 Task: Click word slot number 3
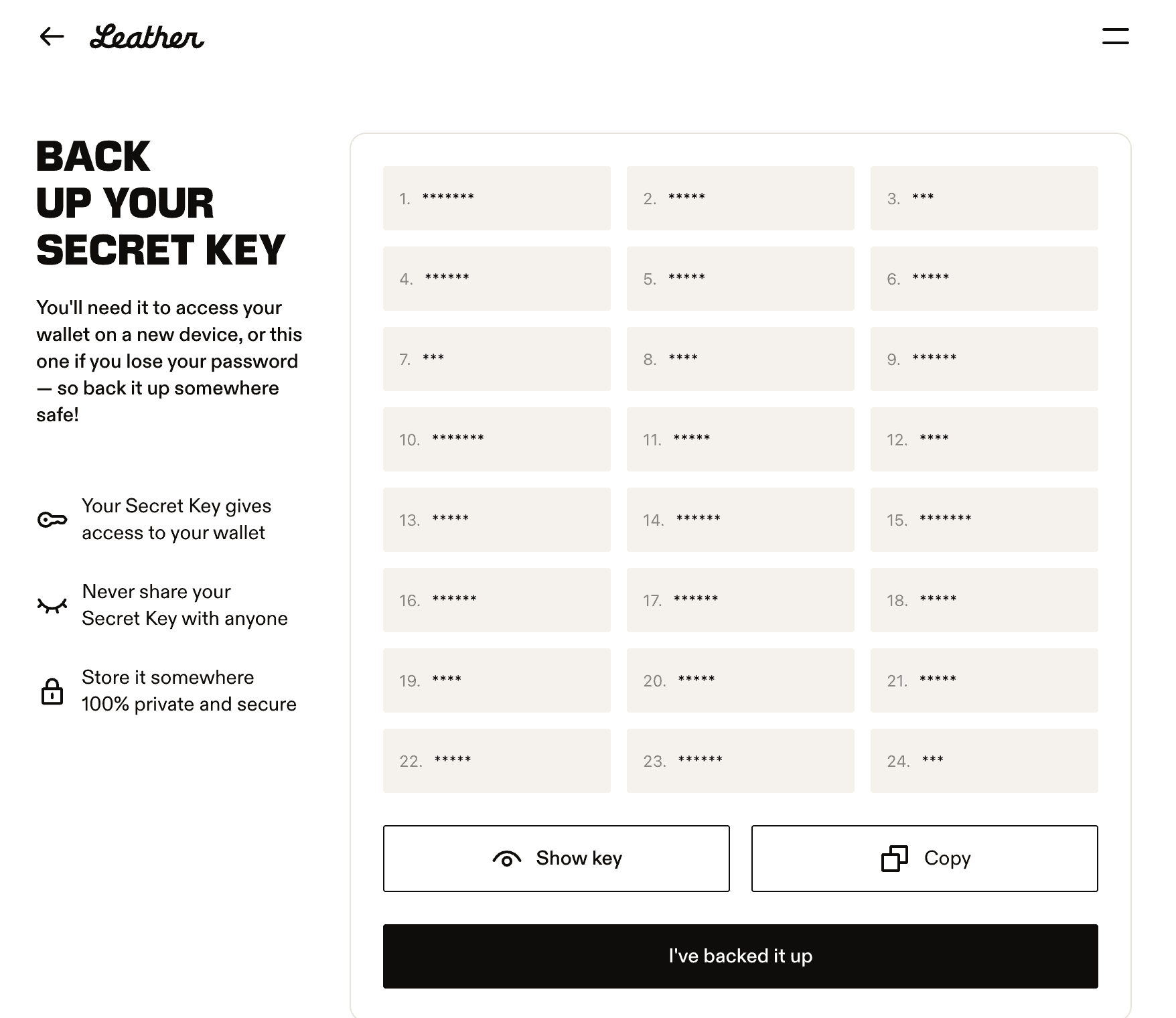coord(984,198)
